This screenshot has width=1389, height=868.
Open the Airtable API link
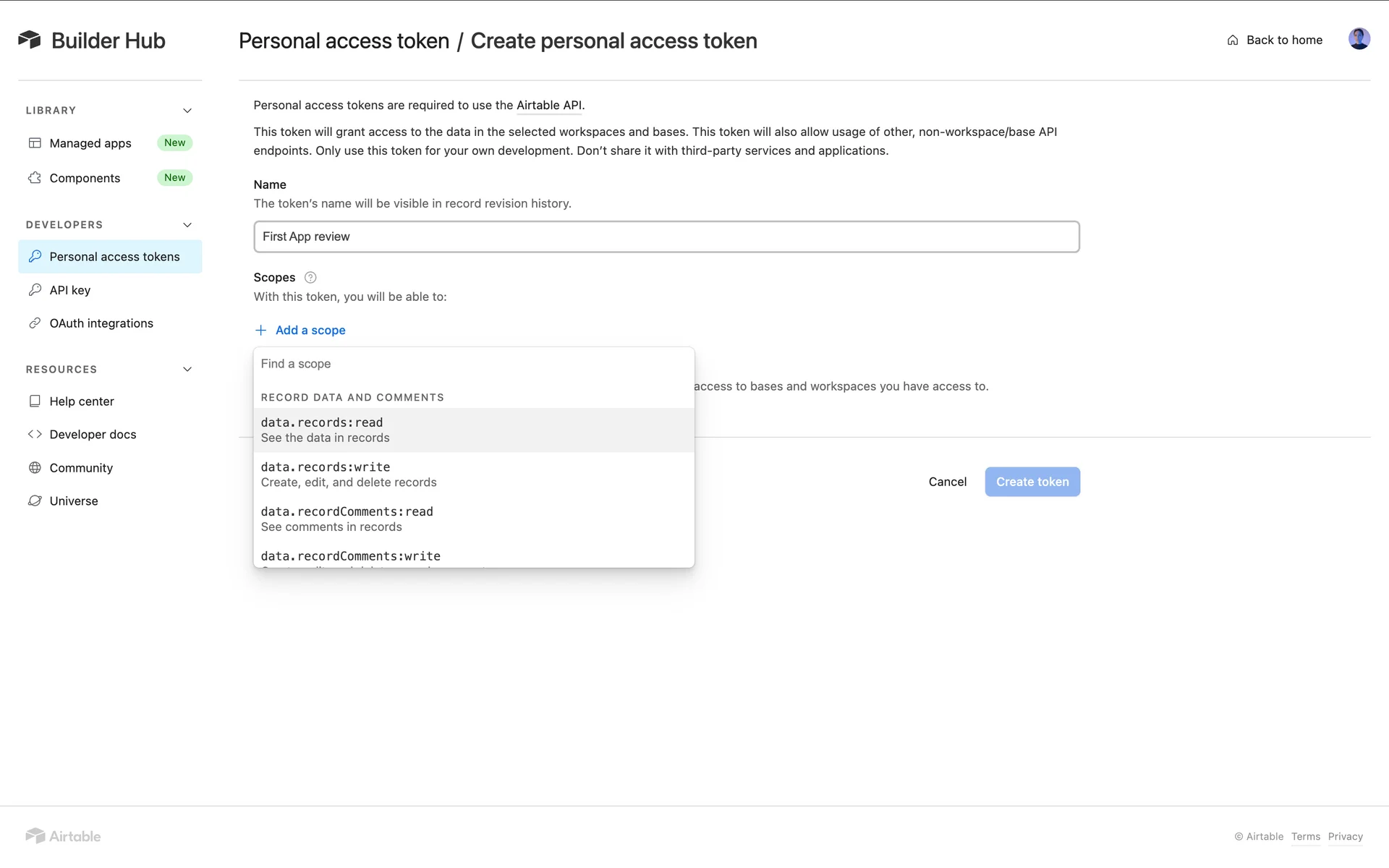(x=548, y=106)
